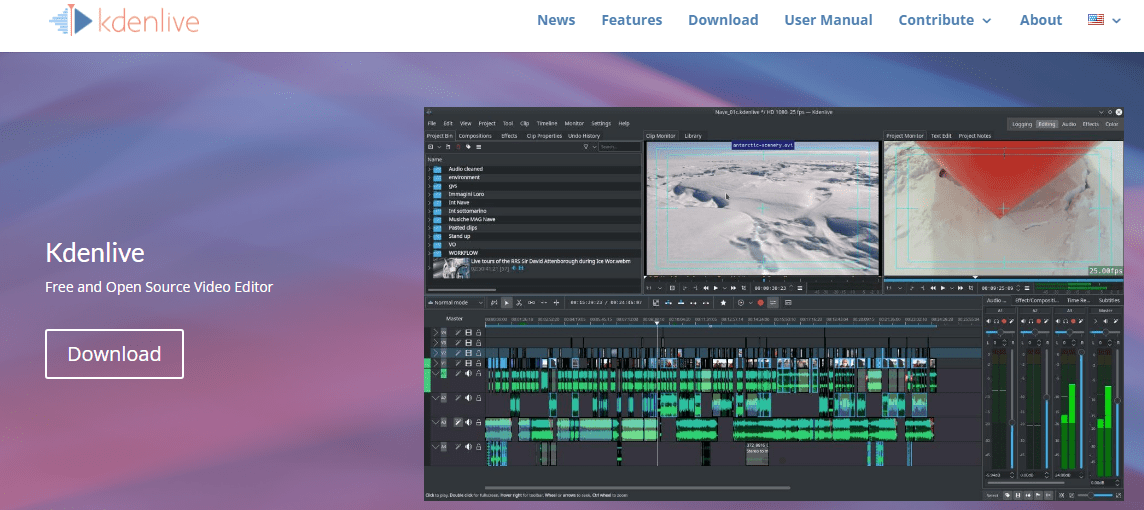Screen dimensions: 1144x510
Task: Select the arrow selection tool in timeline toolbar
Action: tap(506, 303)
